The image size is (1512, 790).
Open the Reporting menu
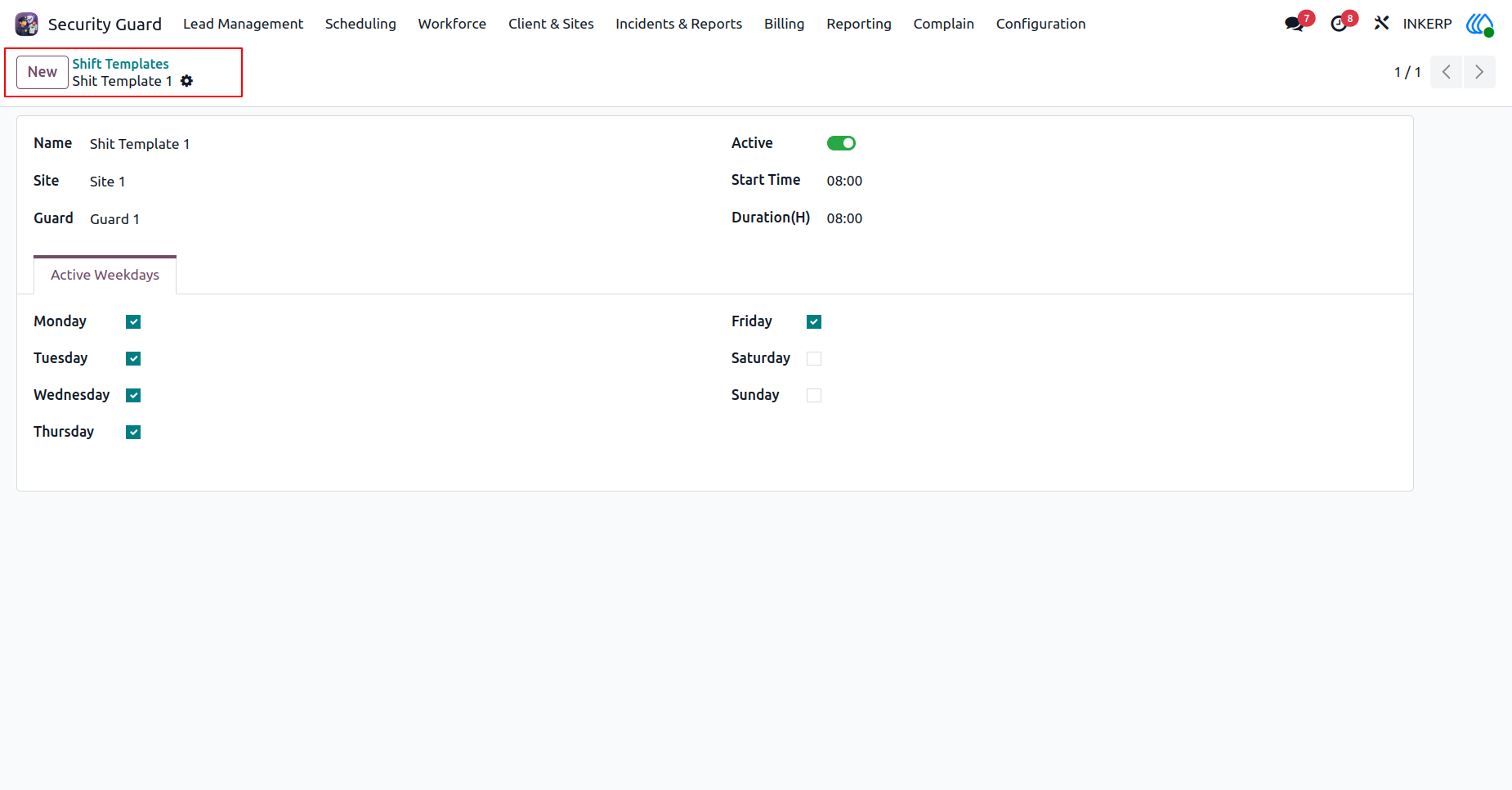[858, 24]
